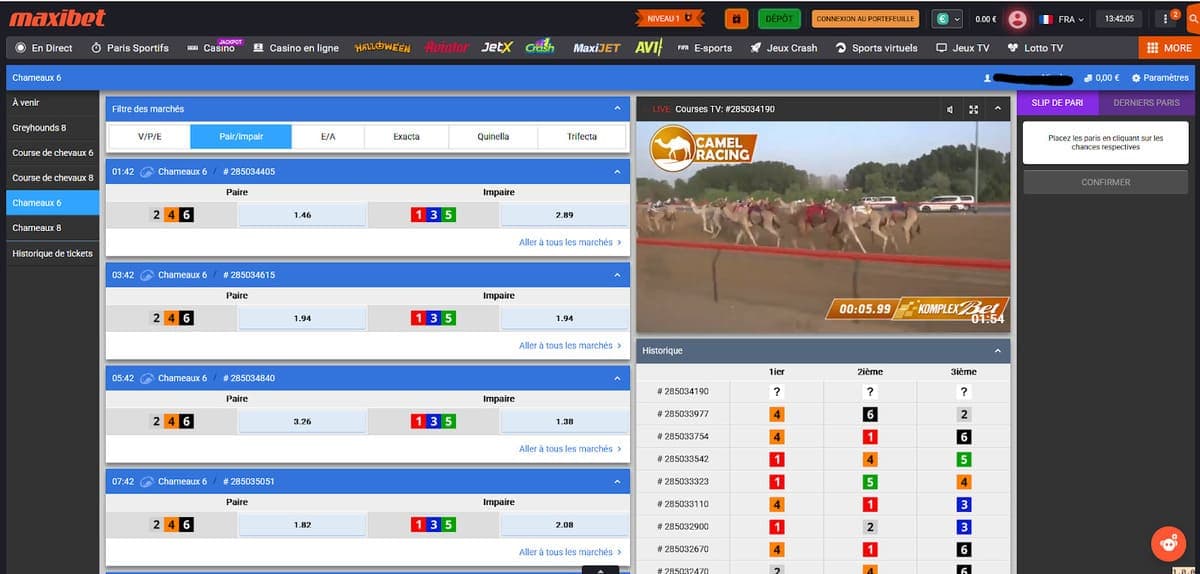Viewport: 1200px width, 574px height.
Task: Open the FRA language dropdown
Action: coord(1060,19)
